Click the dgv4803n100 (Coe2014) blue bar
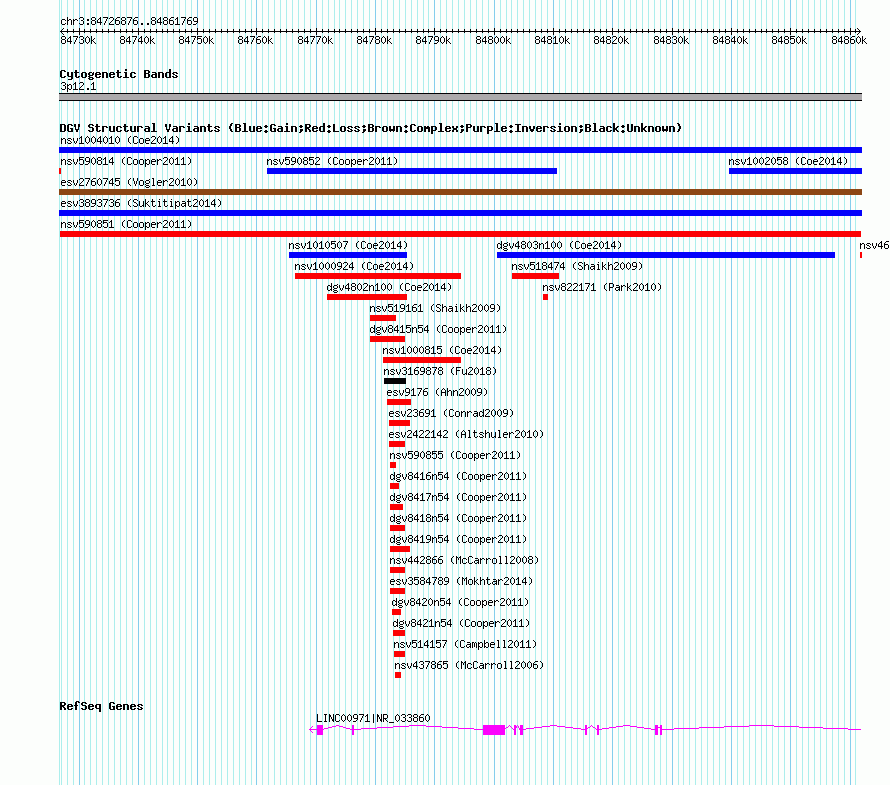 [x=666, y=255]
